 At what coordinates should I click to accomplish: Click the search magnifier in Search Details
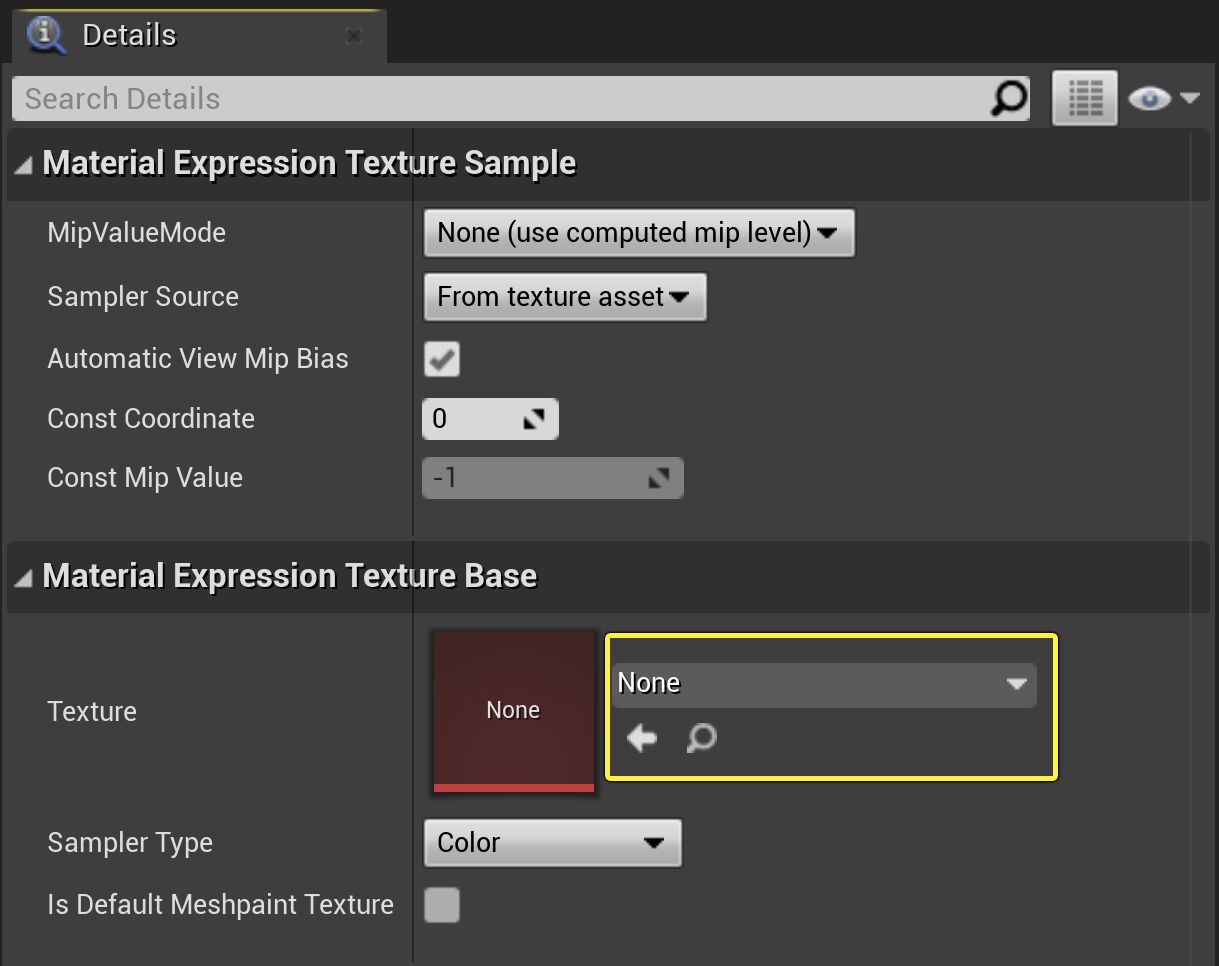[x=1011, y=98]
